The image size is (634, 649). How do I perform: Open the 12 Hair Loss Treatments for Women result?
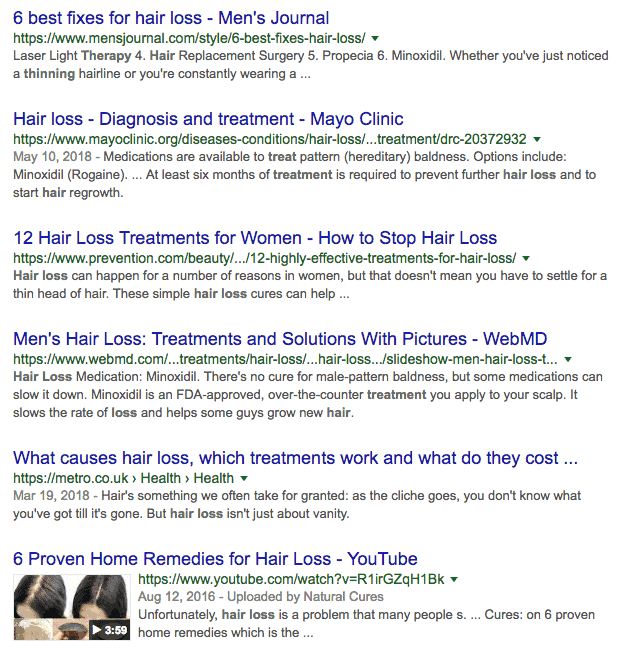(x=255, y=238)
